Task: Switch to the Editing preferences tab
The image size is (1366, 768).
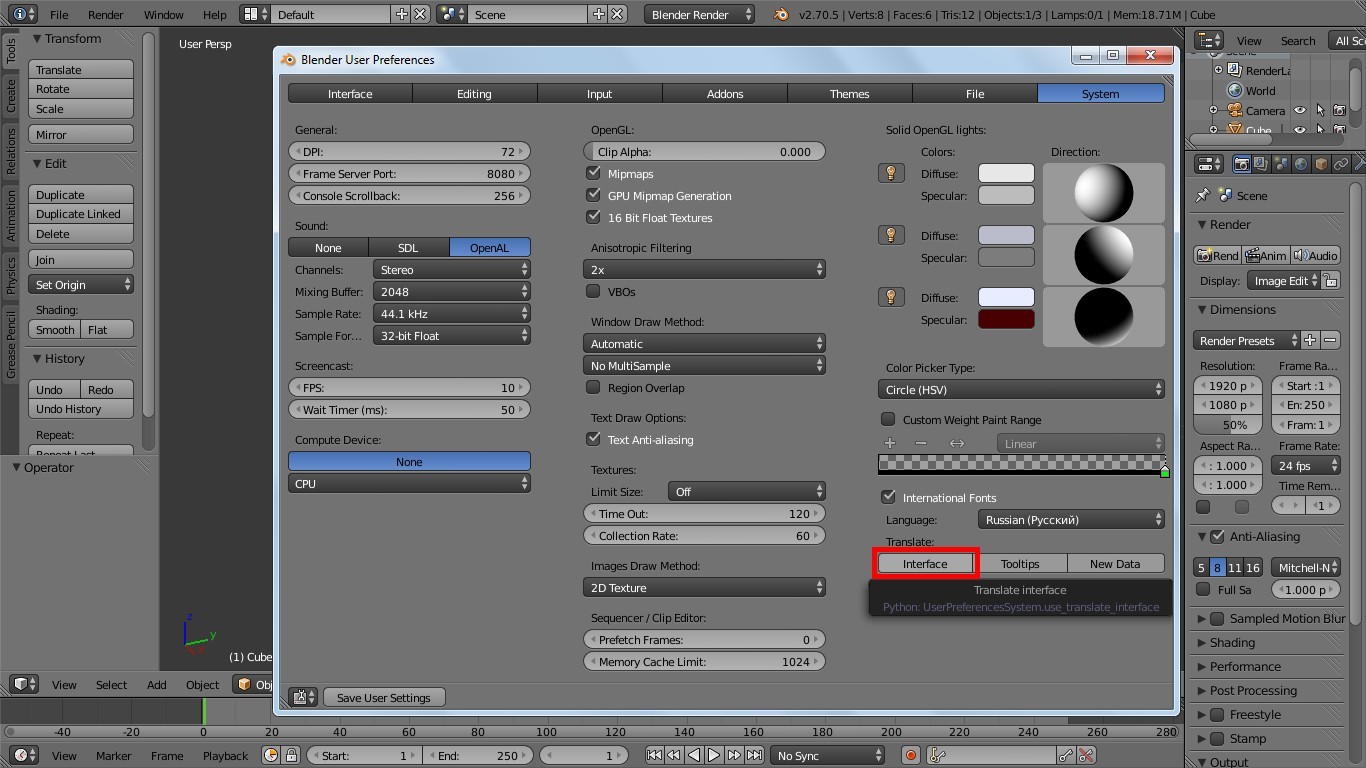Action: (474, 94)
